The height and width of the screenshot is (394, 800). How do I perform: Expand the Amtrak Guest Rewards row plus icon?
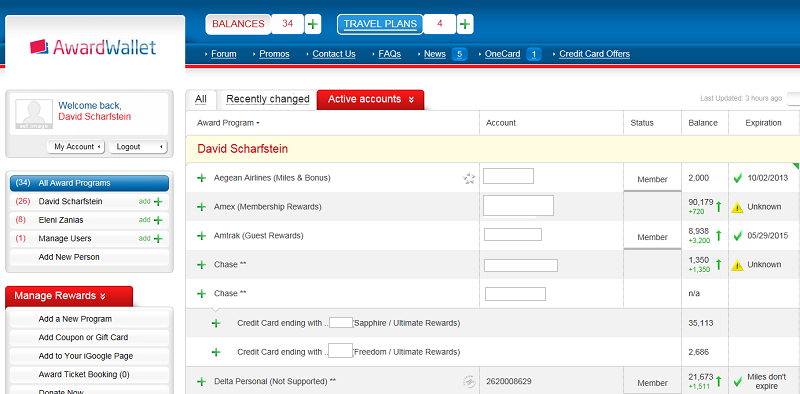pyautogui.click(x=202, y=236)
